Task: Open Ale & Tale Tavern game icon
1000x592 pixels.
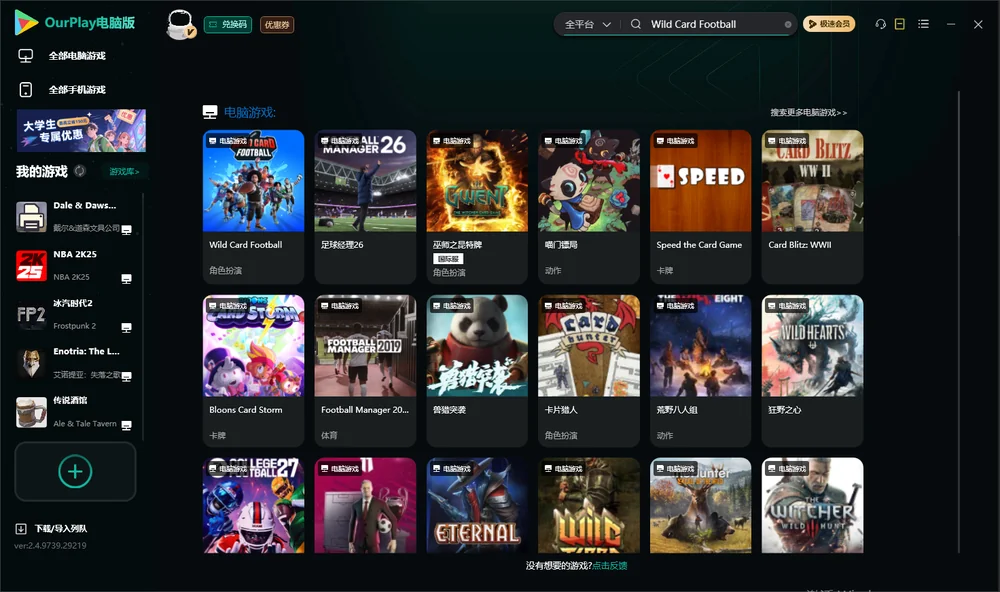Action: (x=31, y=412)
